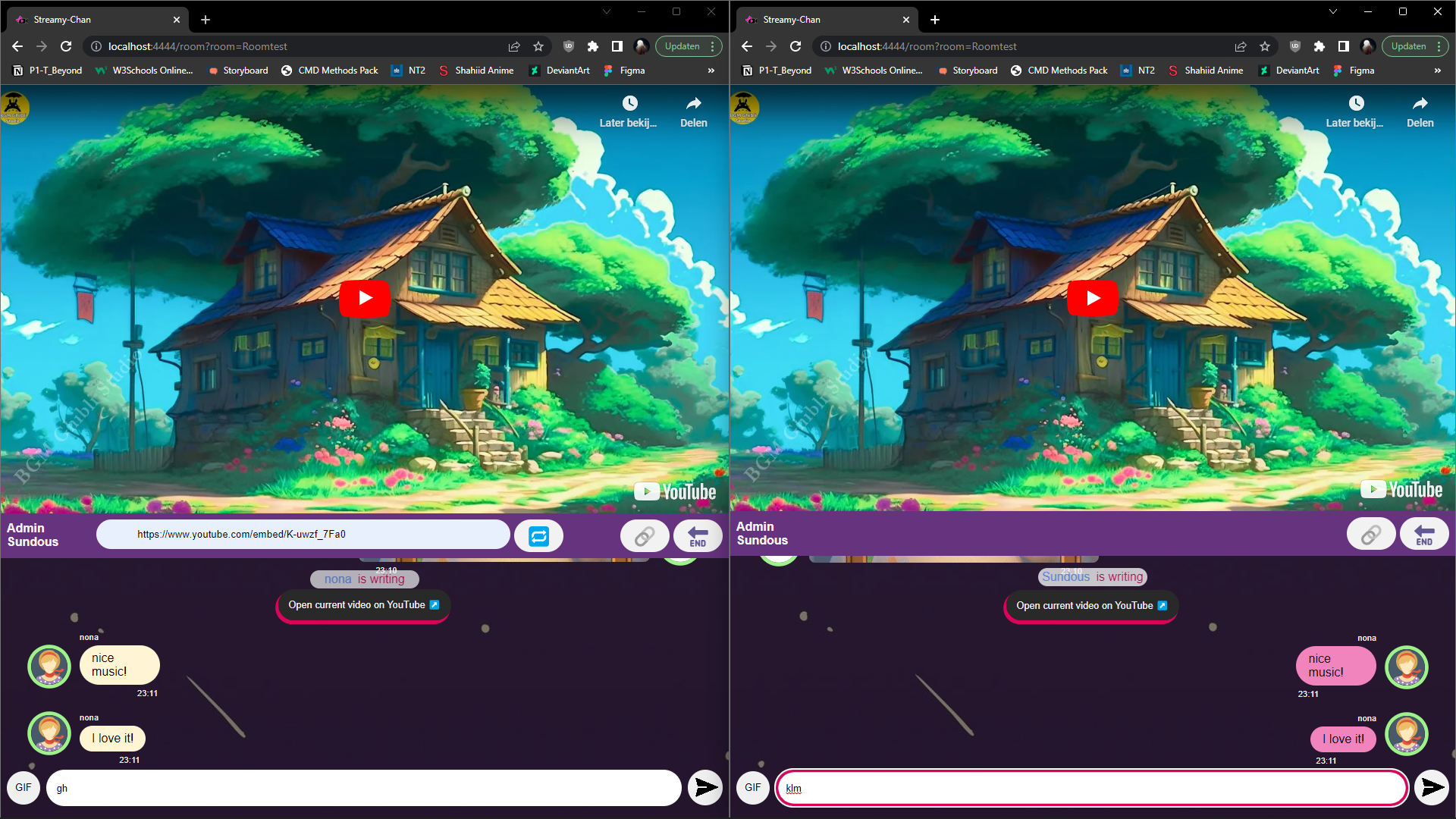Open channel avatar on left video
Viewport: 1456px width, 819px height.
(x=14, y=108)
